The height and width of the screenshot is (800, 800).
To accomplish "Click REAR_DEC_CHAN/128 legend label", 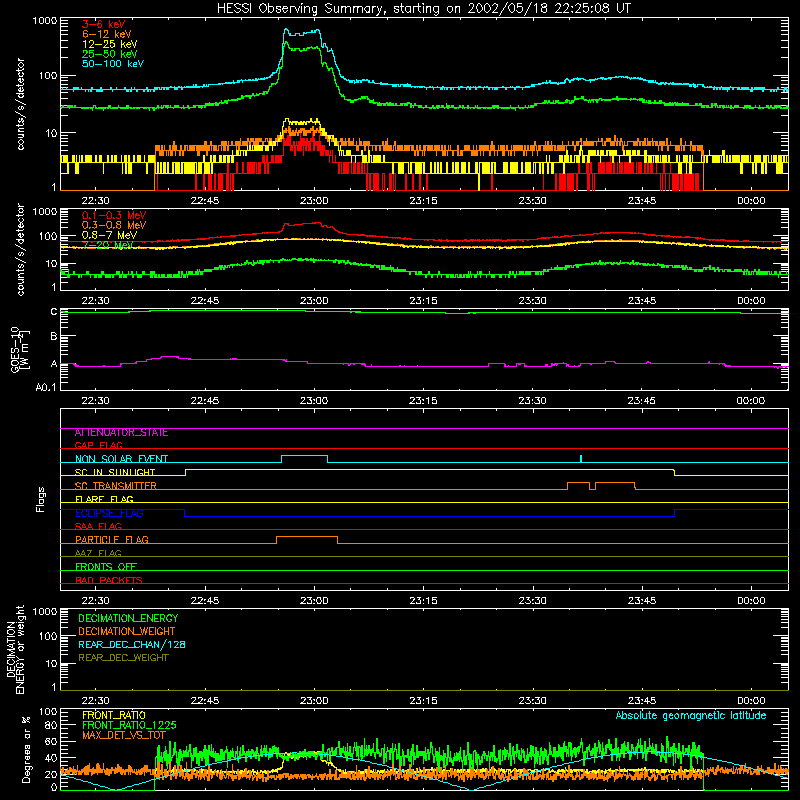I will [x=132, y=645].
